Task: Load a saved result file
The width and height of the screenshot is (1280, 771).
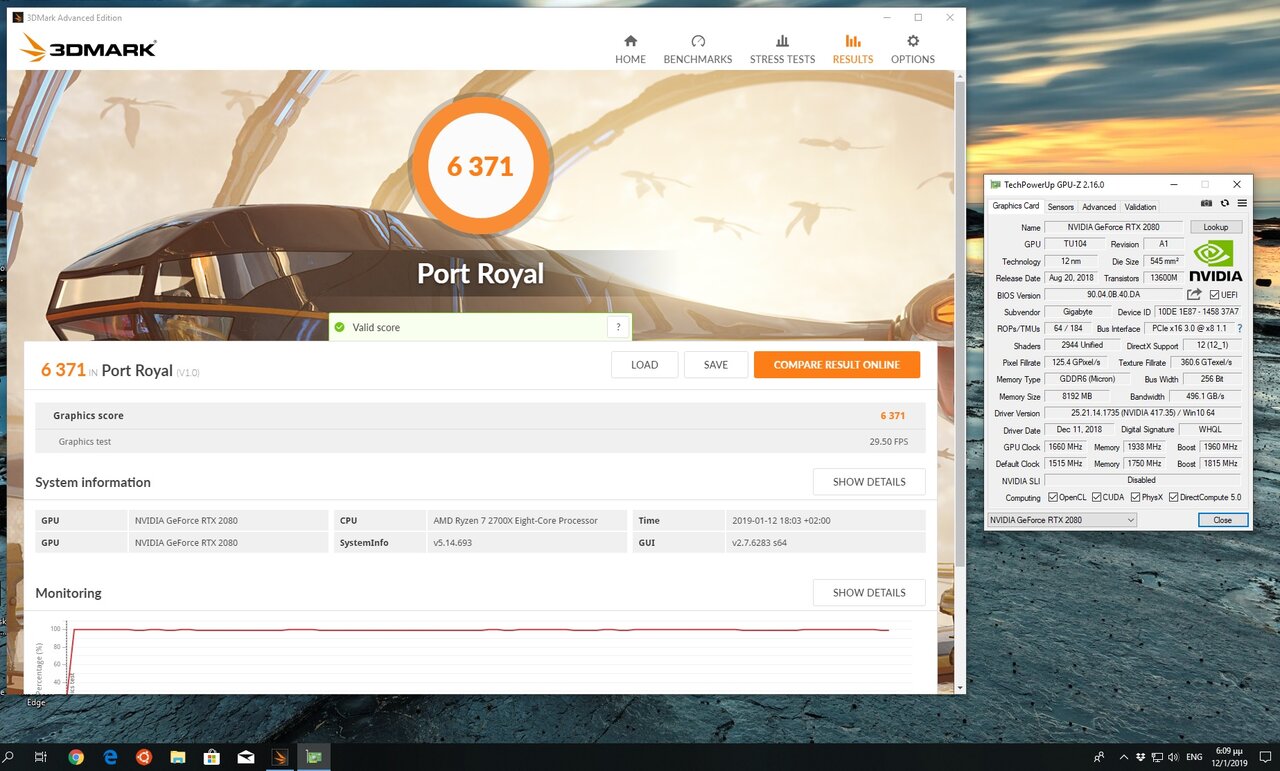Action: [x=645, y=365]
